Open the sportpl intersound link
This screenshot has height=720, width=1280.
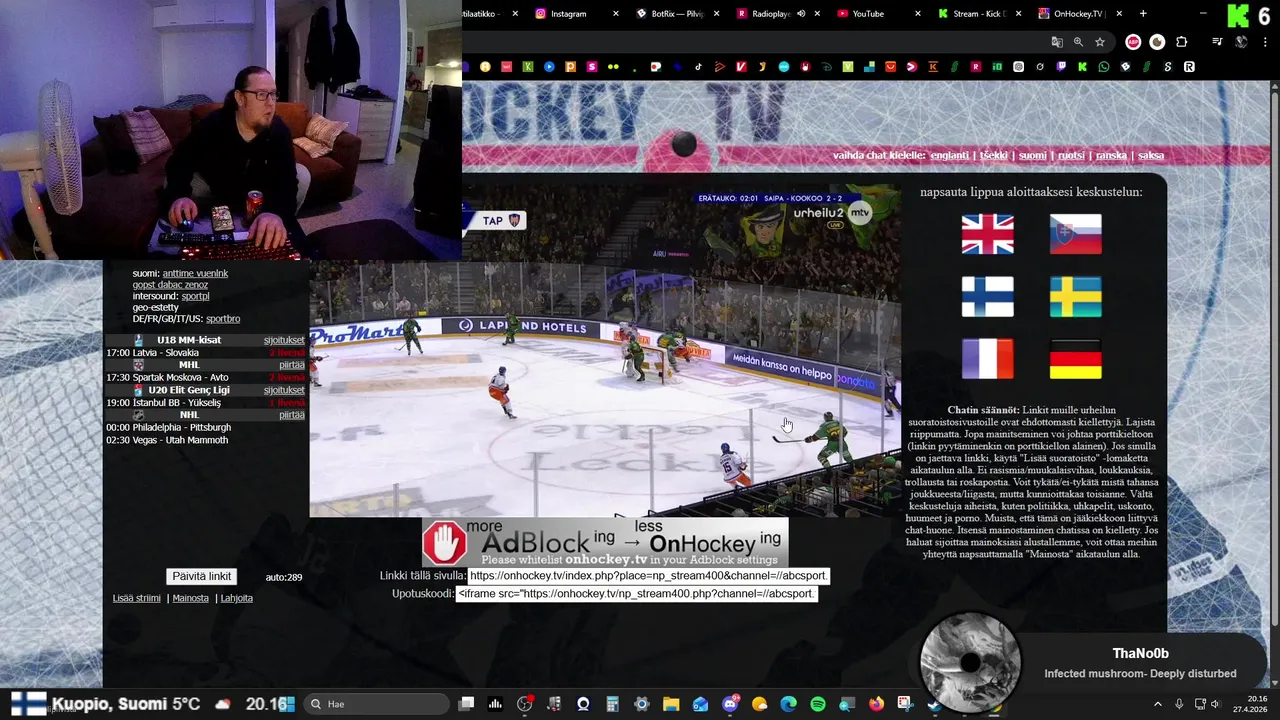[x=196, y=297]
